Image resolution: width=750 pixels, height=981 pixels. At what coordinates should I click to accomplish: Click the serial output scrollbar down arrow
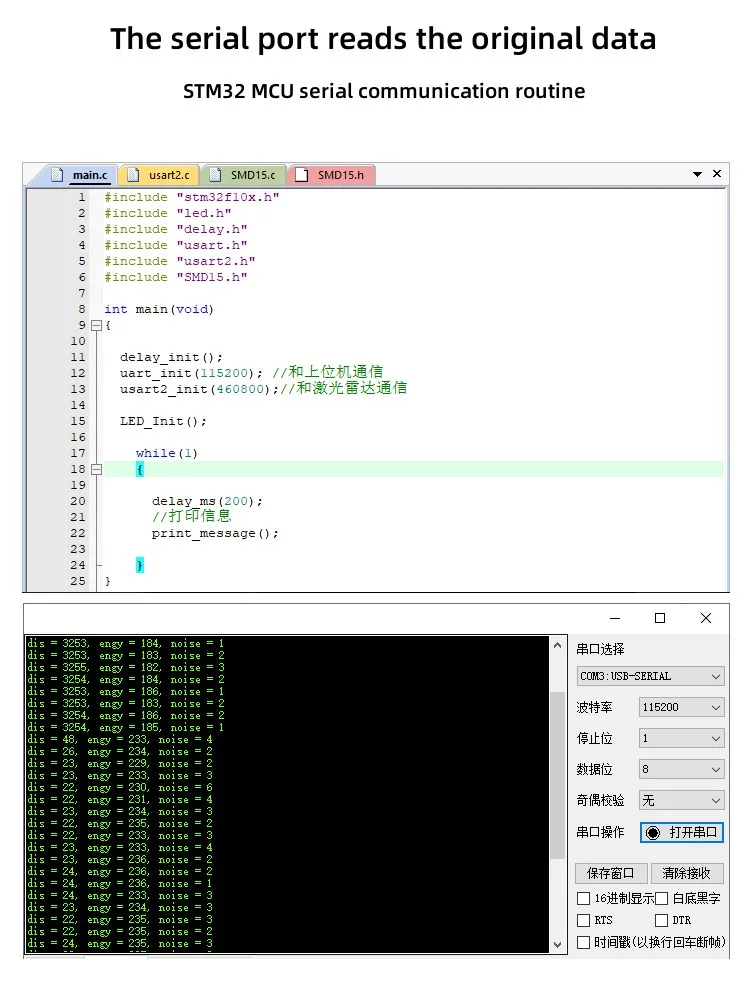pyautogui.click(x=557, y=945)
